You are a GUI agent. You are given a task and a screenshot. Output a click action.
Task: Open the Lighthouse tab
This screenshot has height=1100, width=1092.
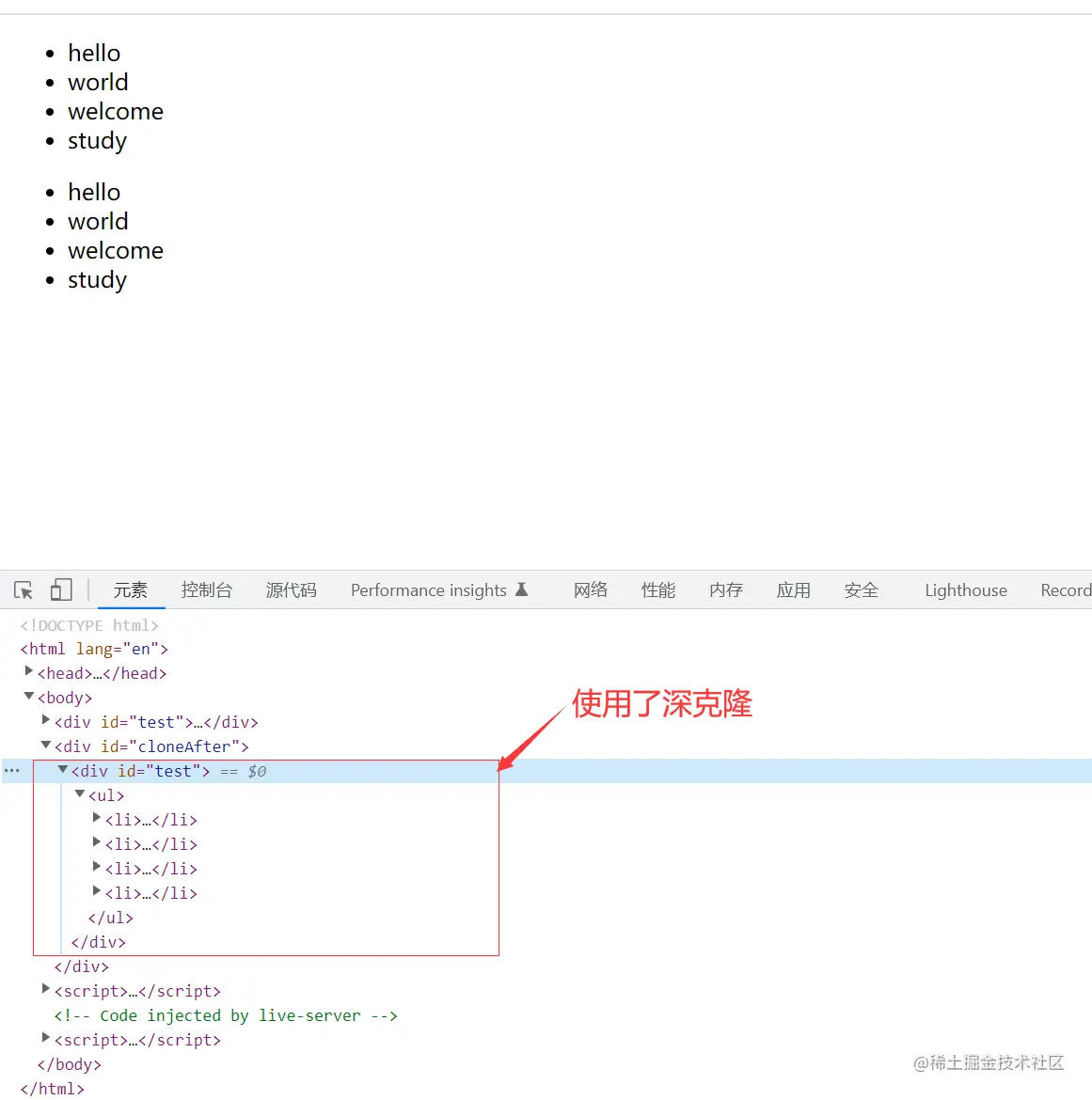click(x=966, y=590)
